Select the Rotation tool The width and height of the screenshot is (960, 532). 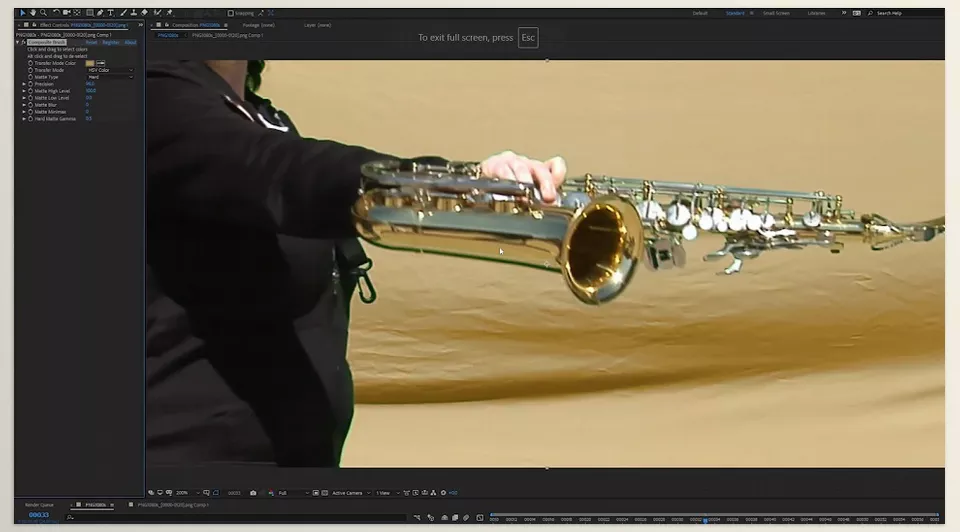[x=56, y=13]
